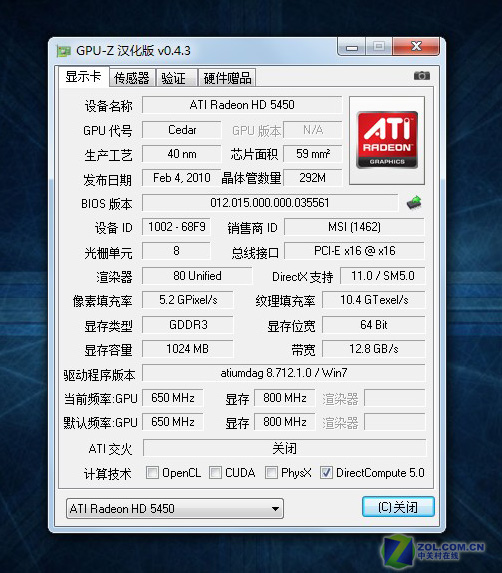Viewport: 502px width, 573px height.
Task: Click the Feb 4, 2010 release date
Action: click(x=182, y=178)
